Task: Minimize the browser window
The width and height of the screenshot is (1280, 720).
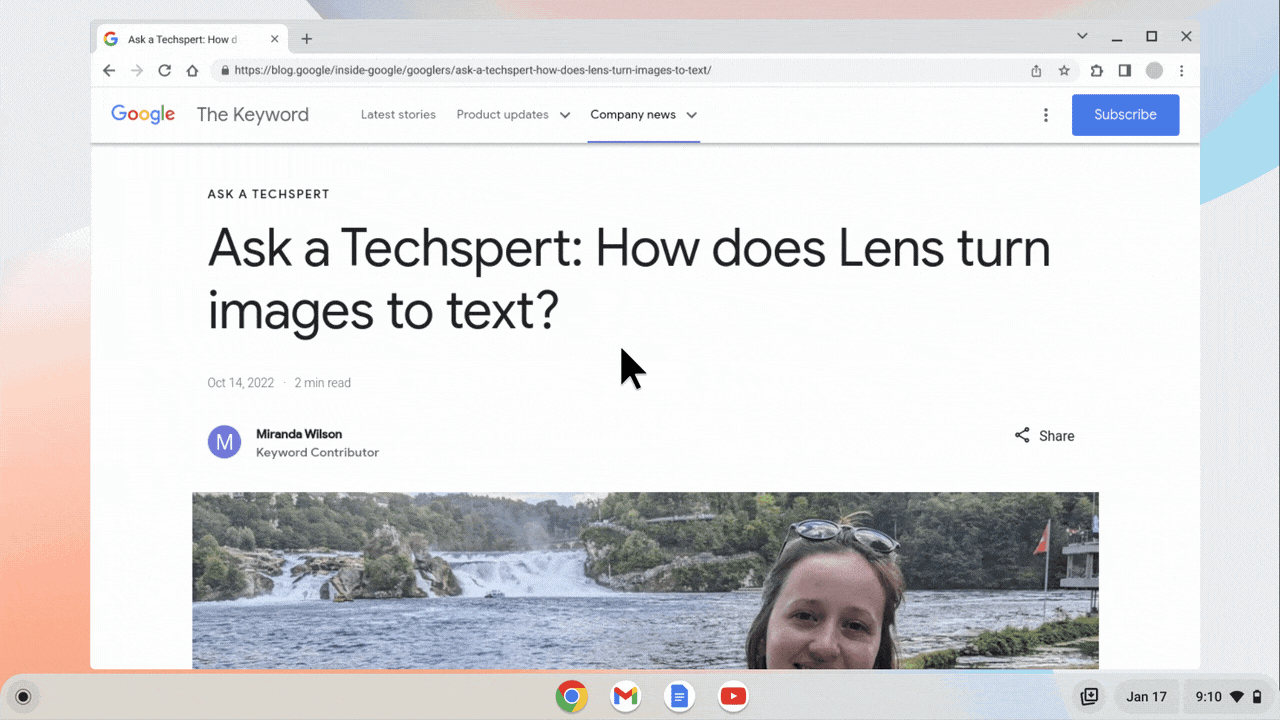Action: [x=1117, y=36]
